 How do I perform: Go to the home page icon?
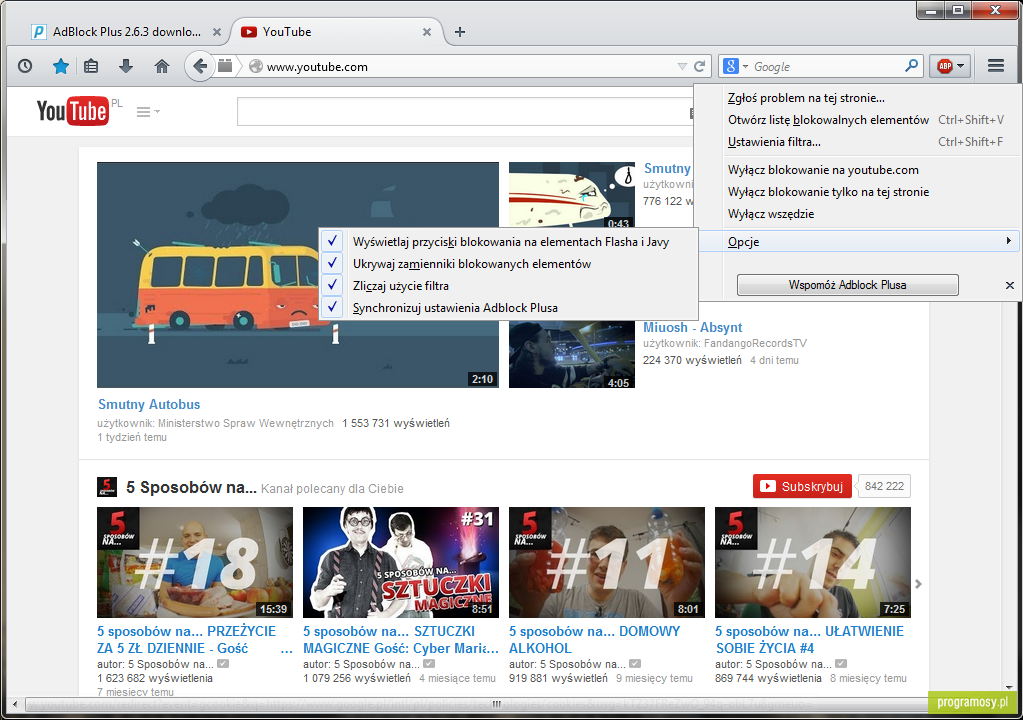[162, 66]
